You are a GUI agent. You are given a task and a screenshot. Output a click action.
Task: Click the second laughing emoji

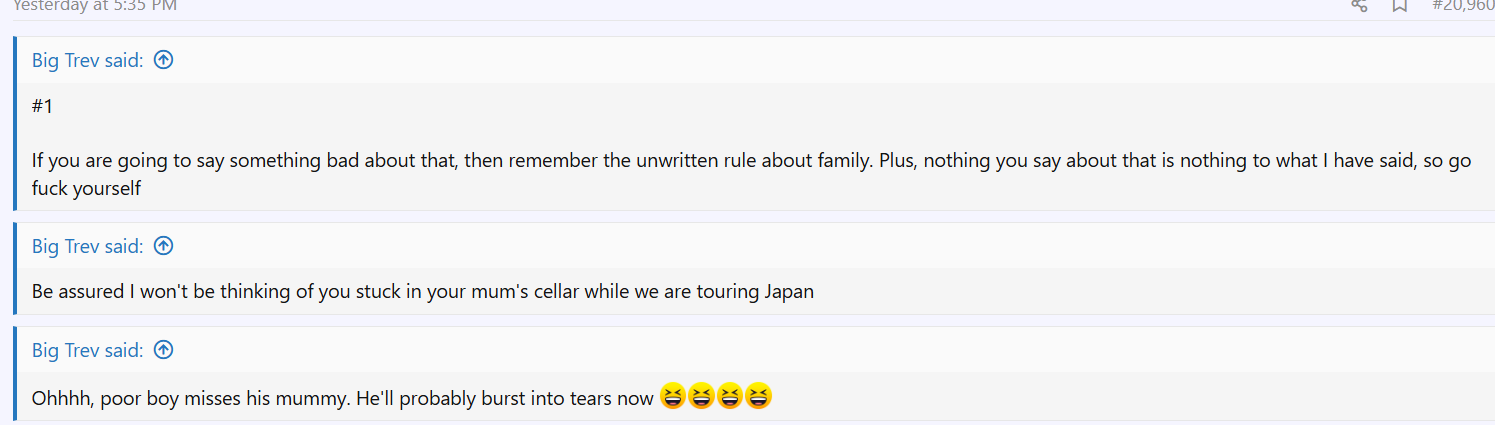[x=701, y=397]
